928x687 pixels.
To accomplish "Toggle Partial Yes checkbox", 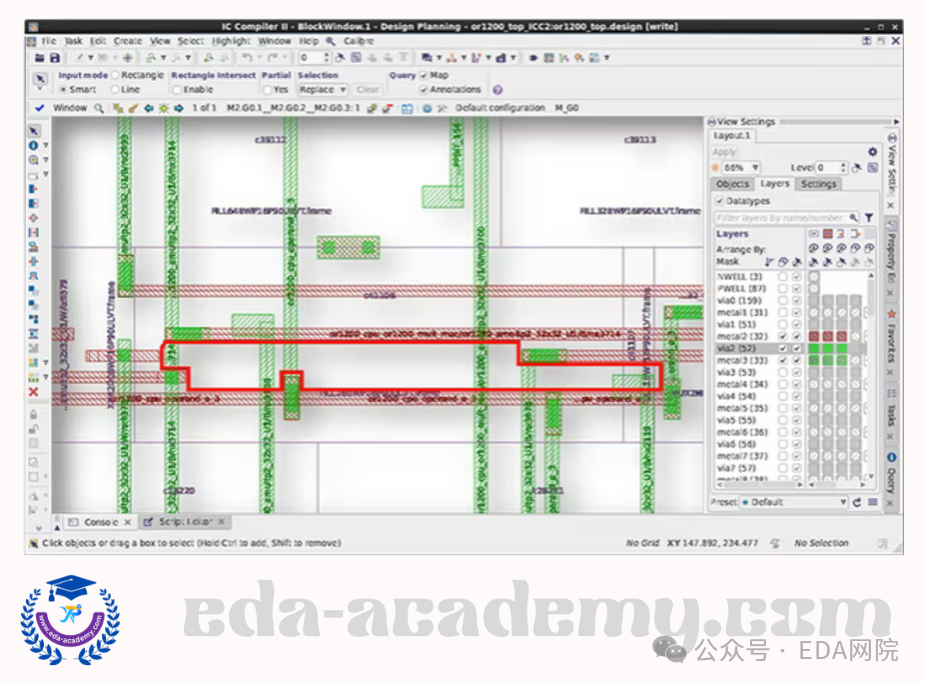I will (x=268, y=90).
